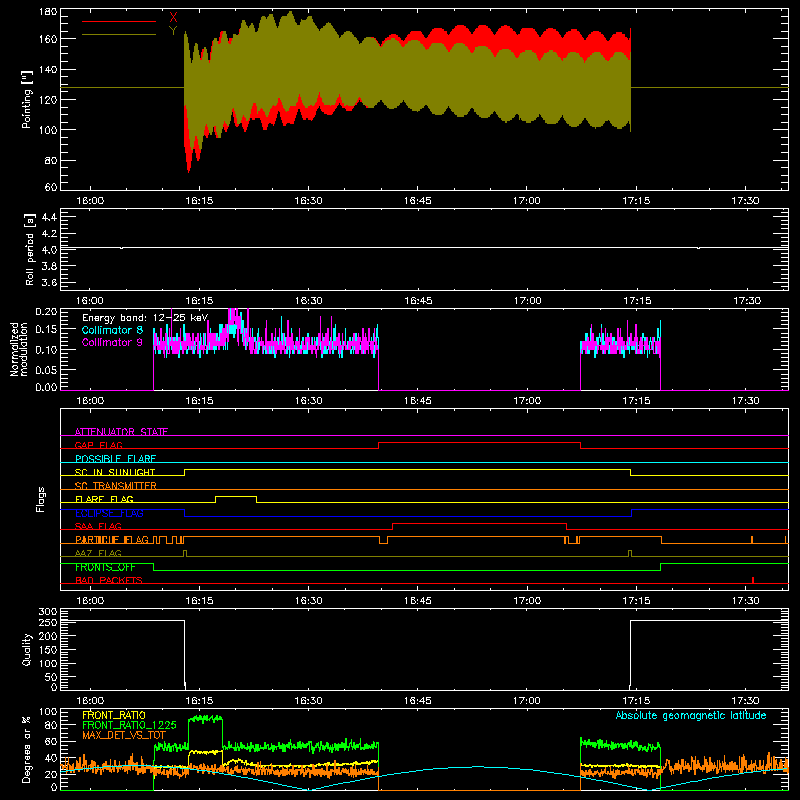
Task: Click the "FLARE_FLAG" label
Action: (x=104, y=499)
